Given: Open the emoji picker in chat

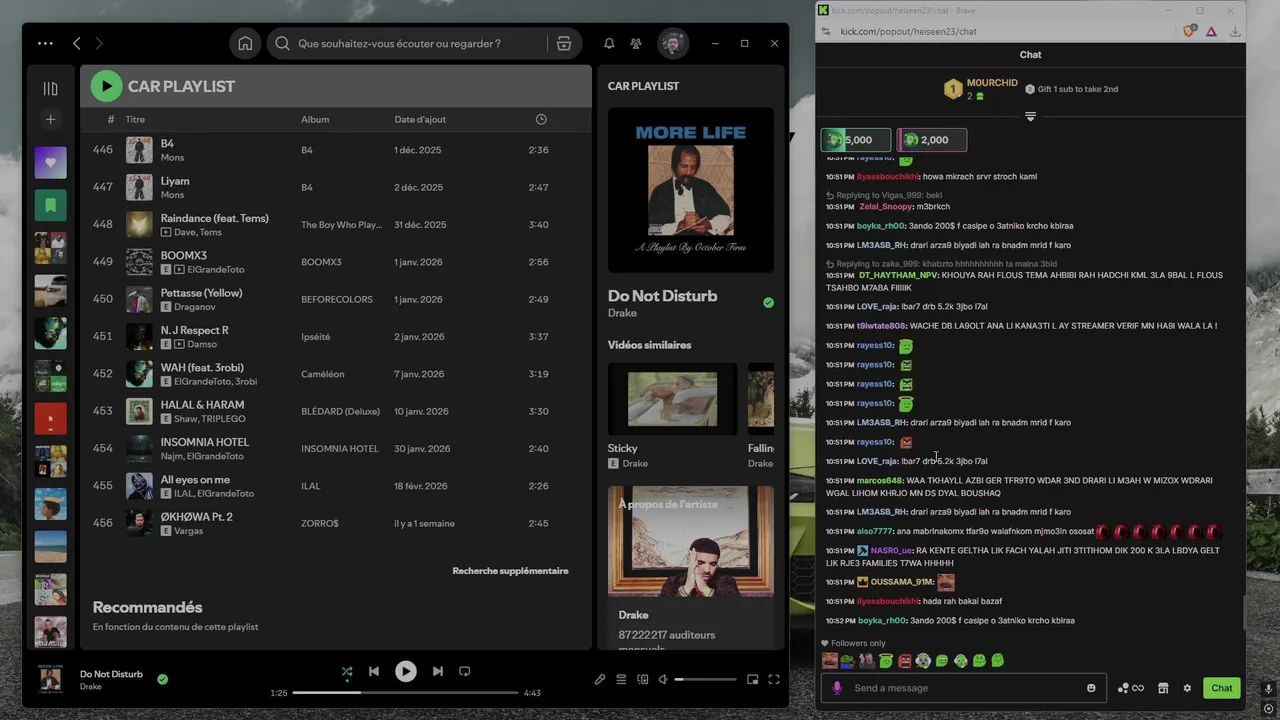Looking at the screenshot, I should tap(1091, 688).
